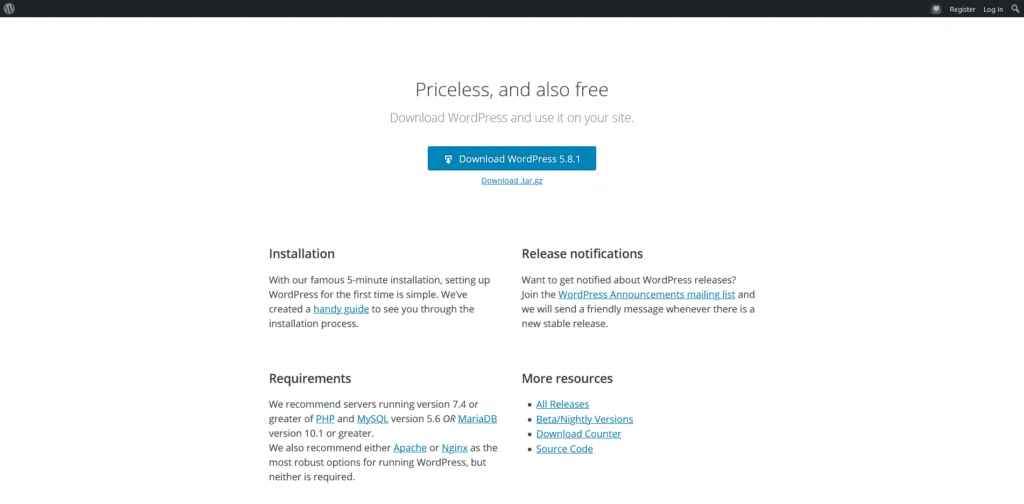Screen dimensions: 1024x504
Task: Open the Nginx link
Action: (x=455, y=448)
